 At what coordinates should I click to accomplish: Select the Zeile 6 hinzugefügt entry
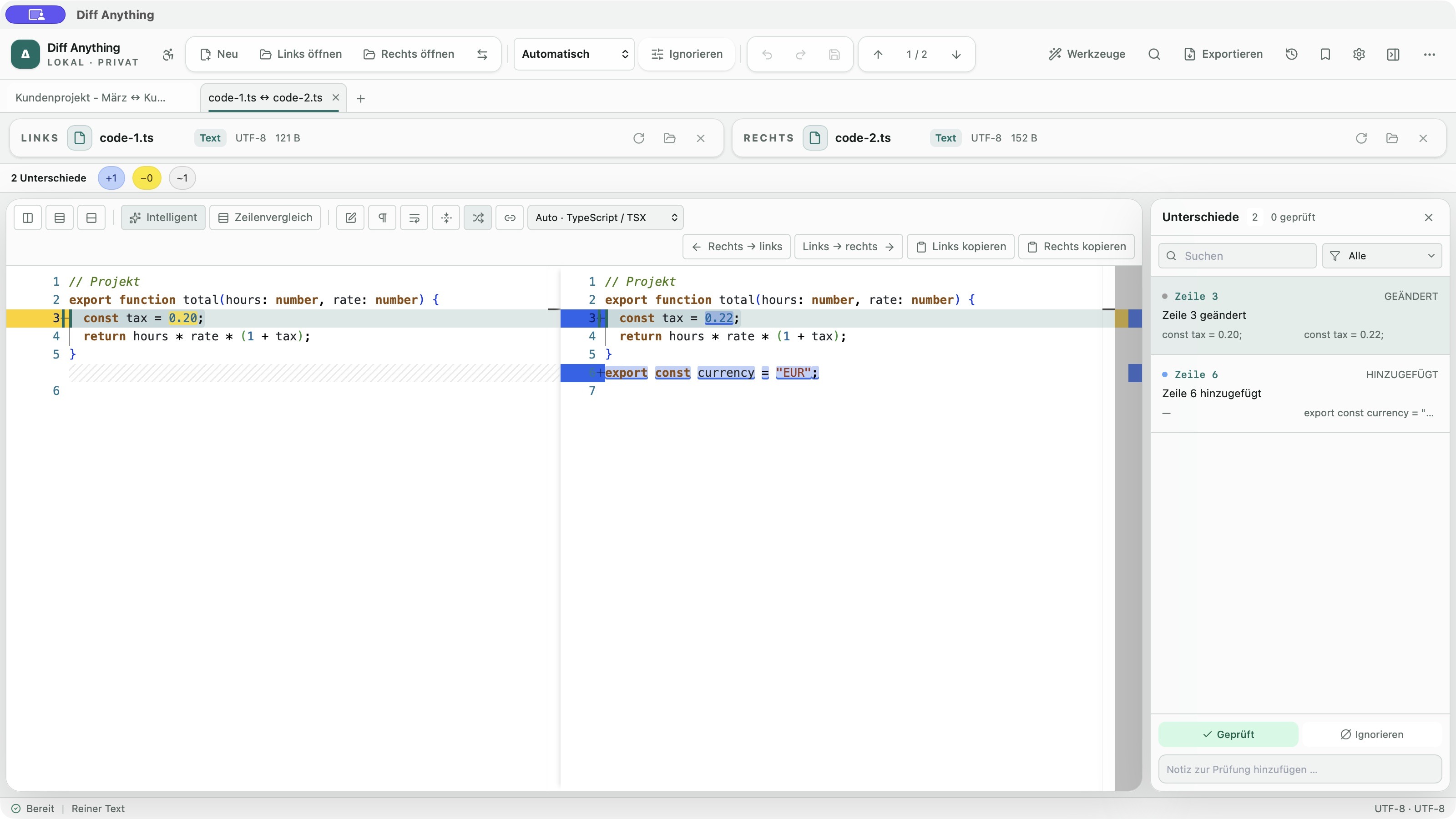[1300, 394]
